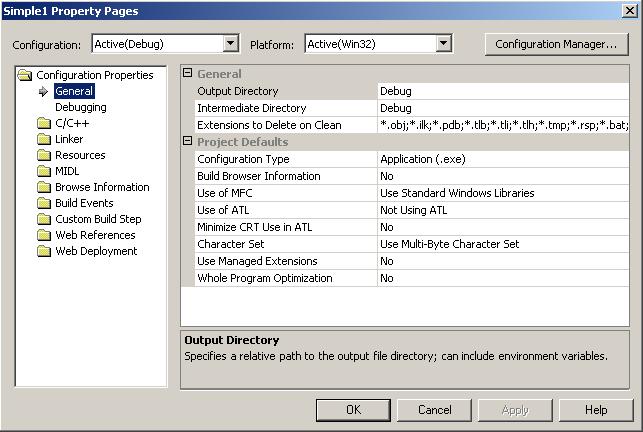Screen dimensions: 643x432
Task: Select the Web Deployment node
Action: tap(96, 251)
